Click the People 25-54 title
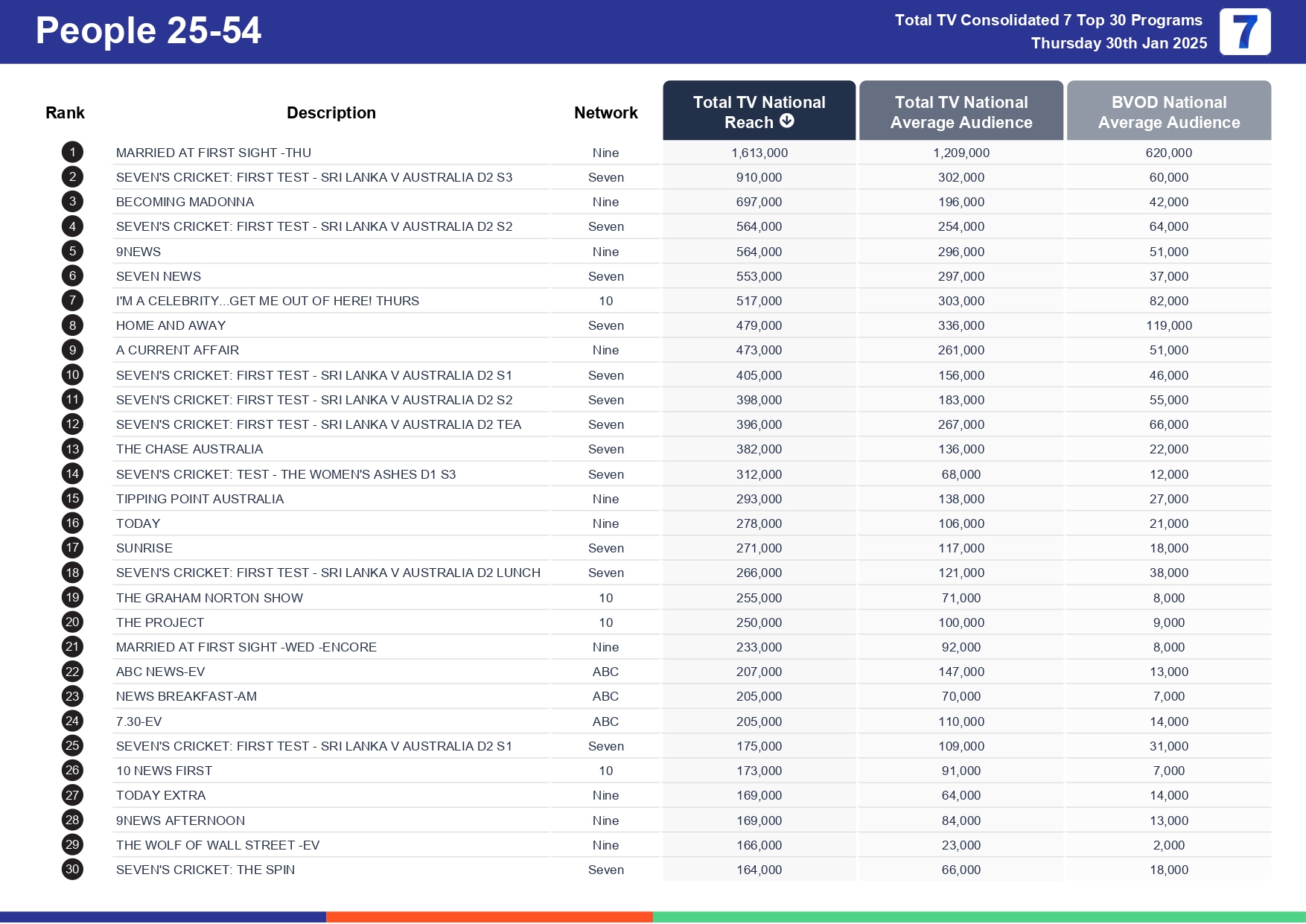This screenshot has width=1306, height=924. click(x=148, y=31)
